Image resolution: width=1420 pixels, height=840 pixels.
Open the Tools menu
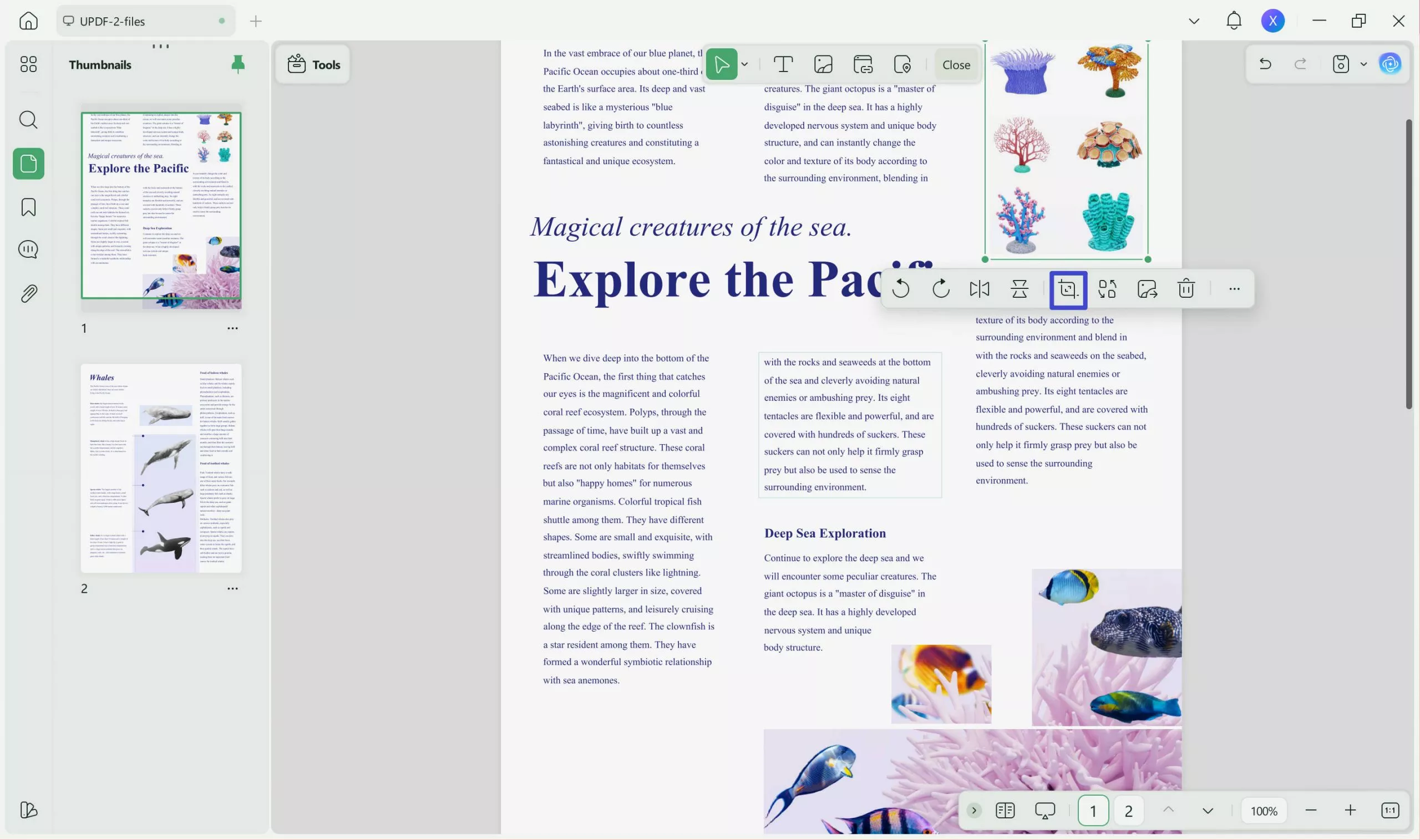click(x=312, y=64)
